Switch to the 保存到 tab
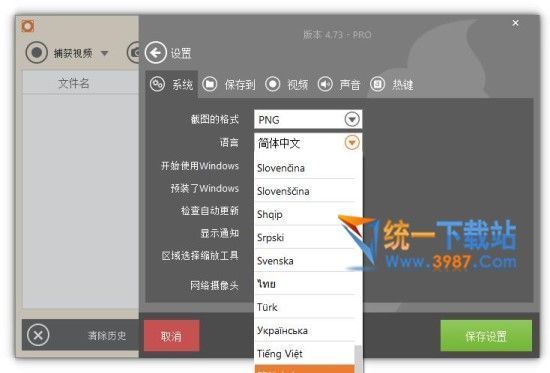 coord(229,85)
